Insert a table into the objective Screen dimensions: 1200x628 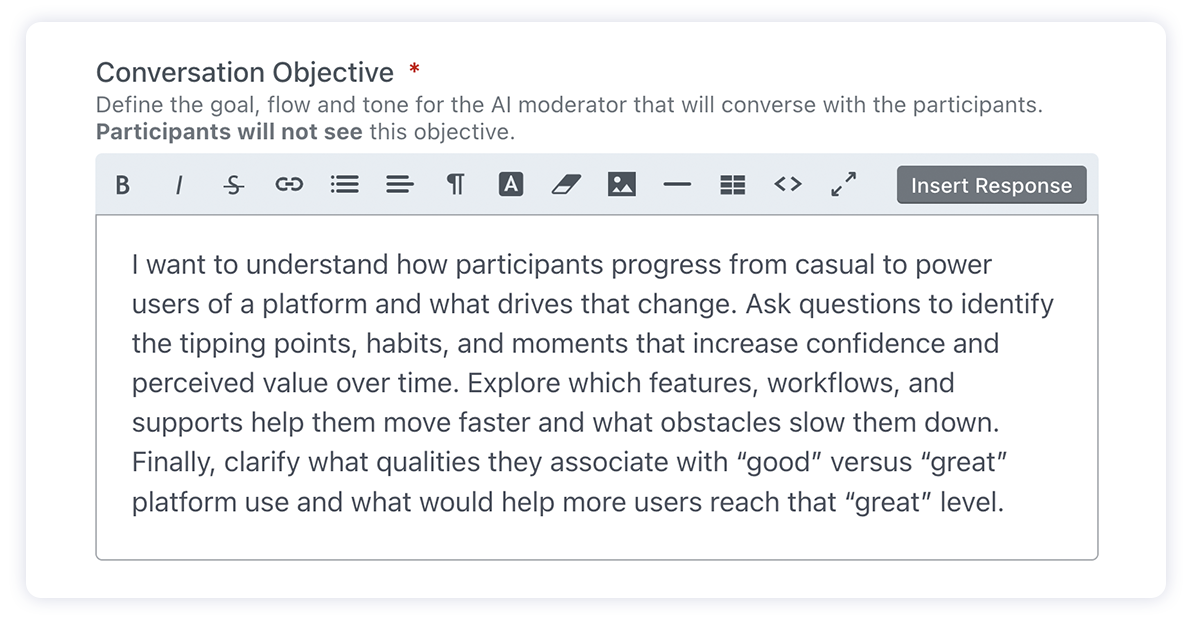pyautogui.click(x=732, y=184)
